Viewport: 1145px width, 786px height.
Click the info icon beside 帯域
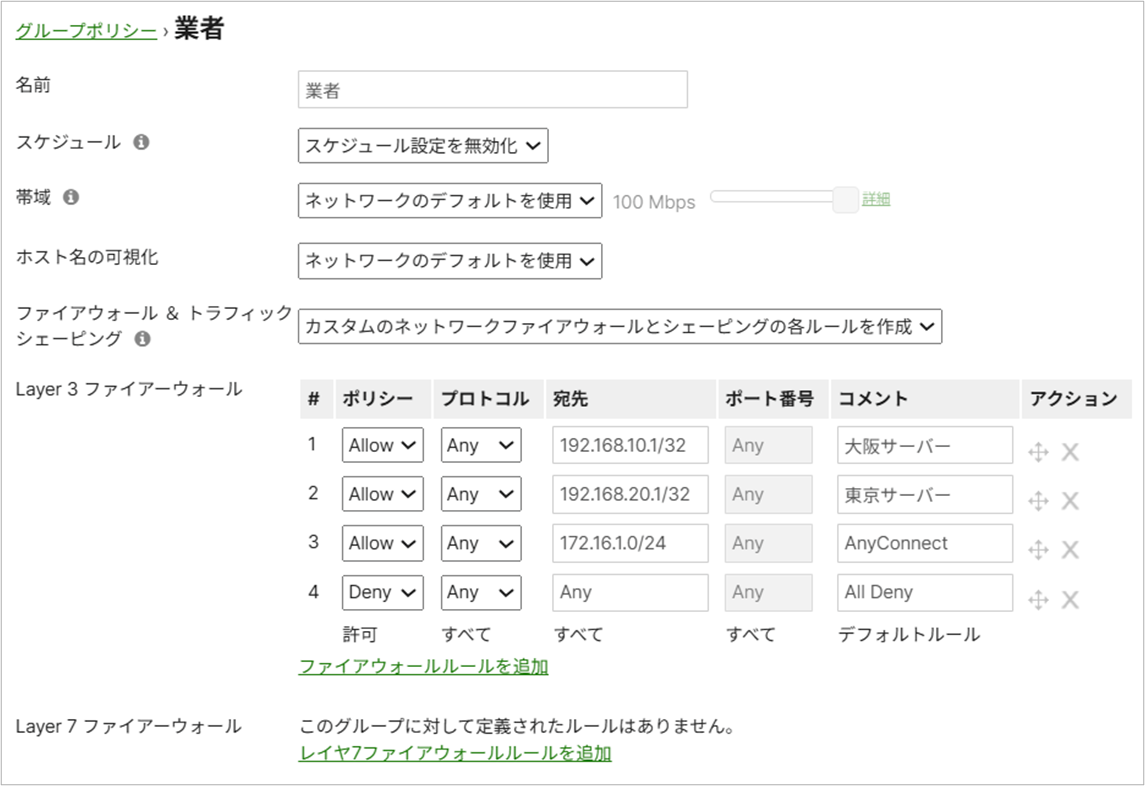click(x=71, y=197)
